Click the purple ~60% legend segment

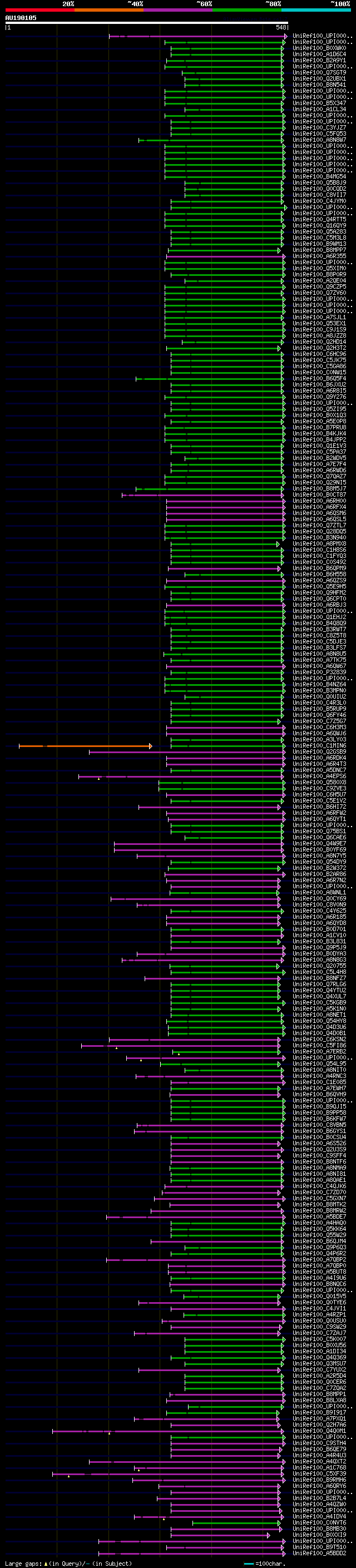[179, 10]
